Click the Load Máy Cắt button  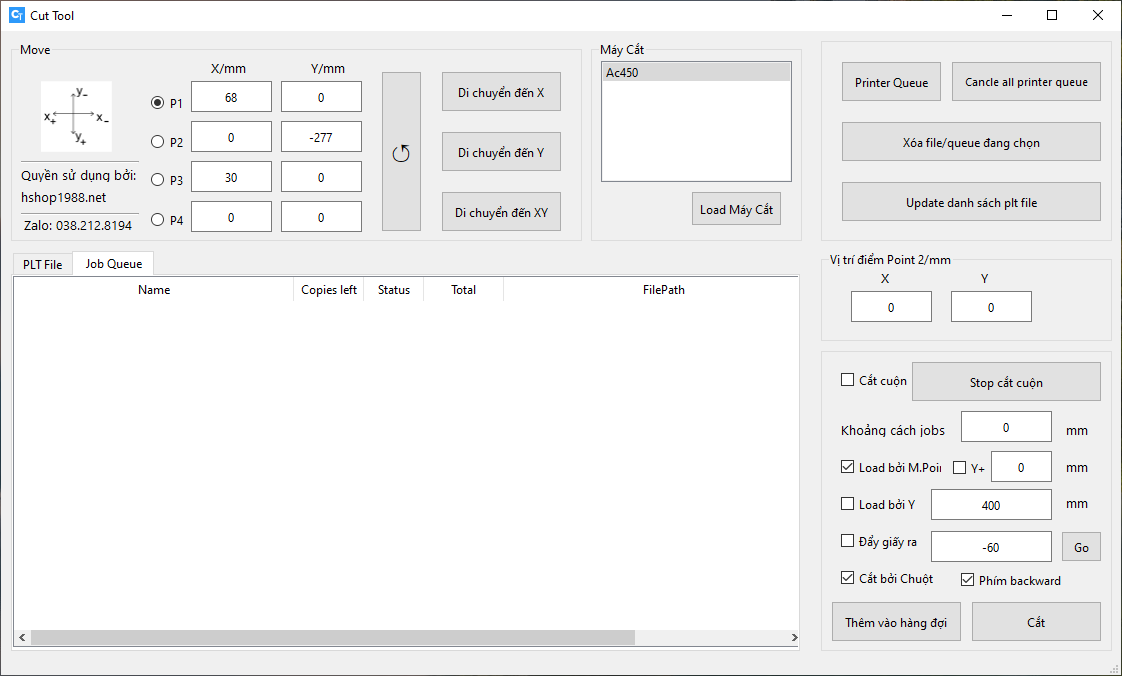[x=736, y=209]
